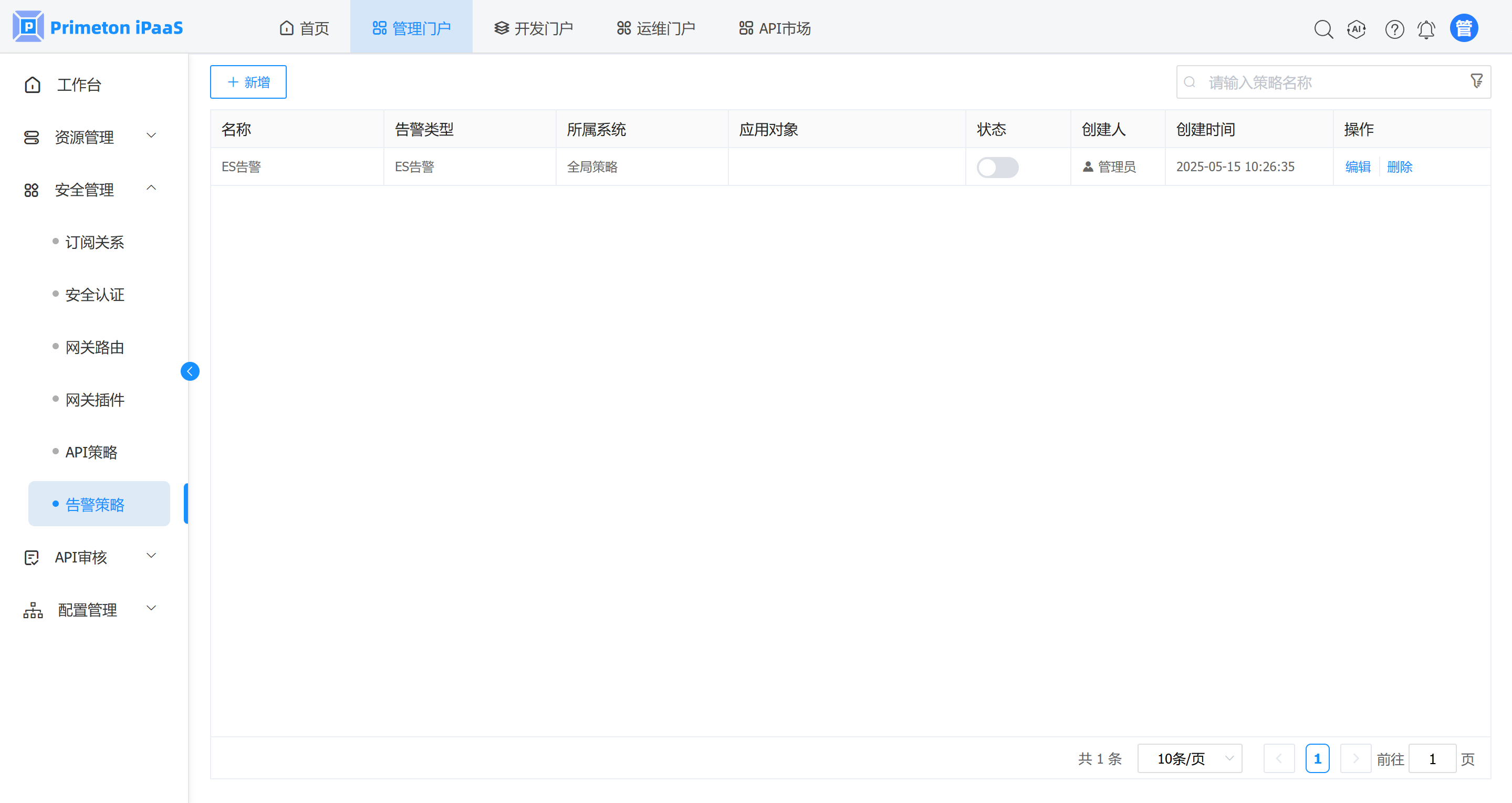The image size is (1512, 803).
Task: Toggle the ES告警 status switch
Action: coord(997,166)
